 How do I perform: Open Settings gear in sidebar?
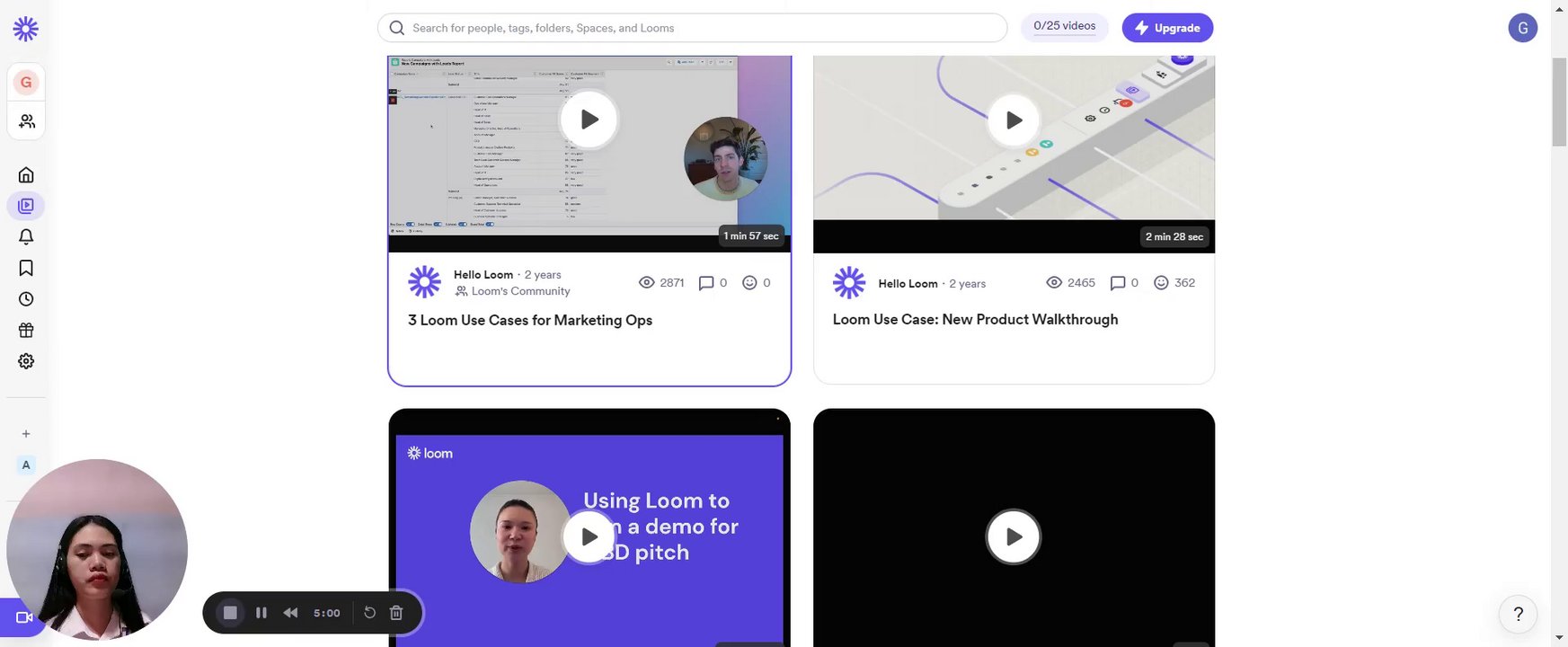26,361
